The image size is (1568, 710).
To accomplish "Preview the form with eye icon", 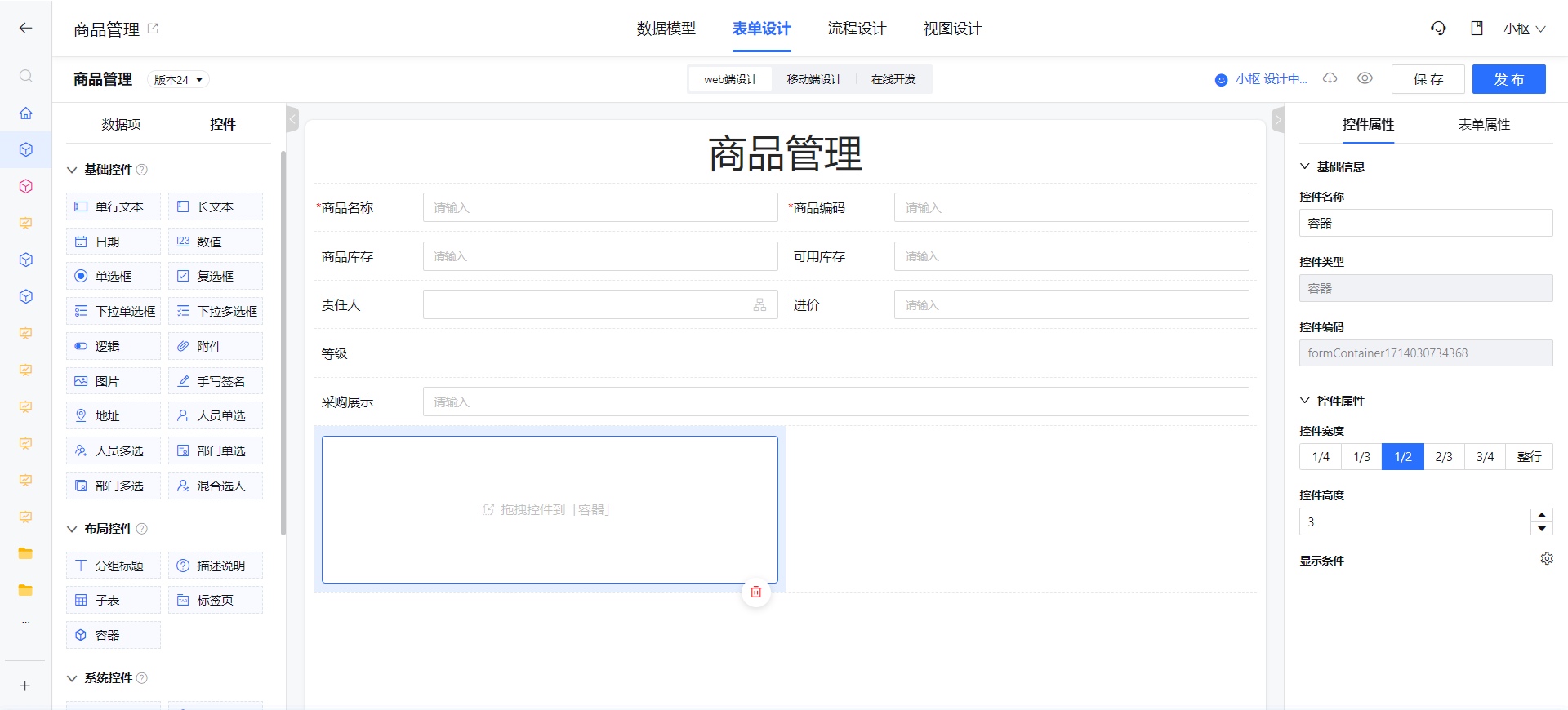I will [x=1365, y=78].
